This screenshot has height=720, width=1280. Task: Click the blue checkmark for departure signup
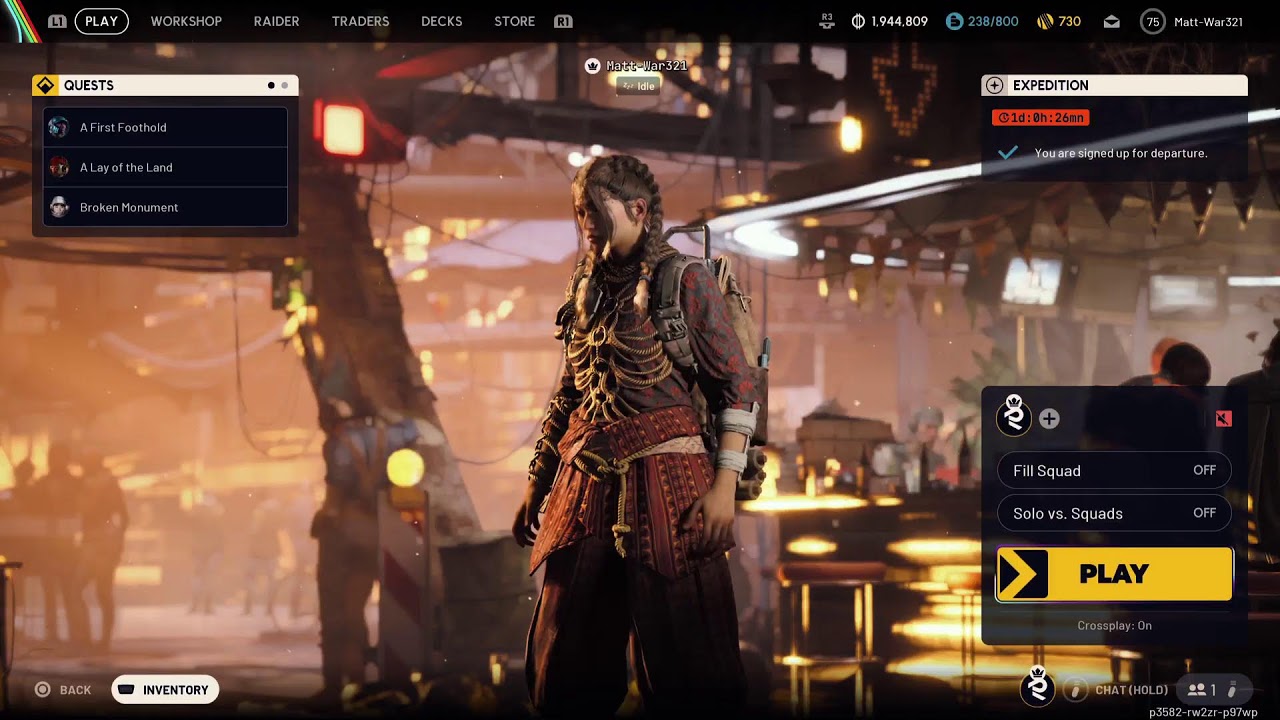[1008, 153]
